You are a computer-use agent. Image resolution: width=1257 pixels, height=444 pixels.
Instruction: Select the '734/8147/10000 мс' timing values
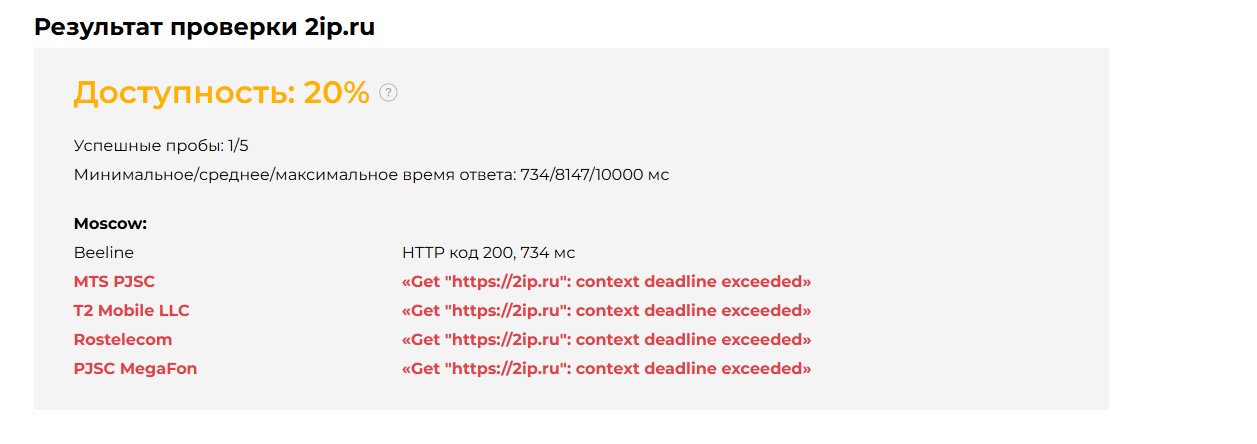[595, 175]
